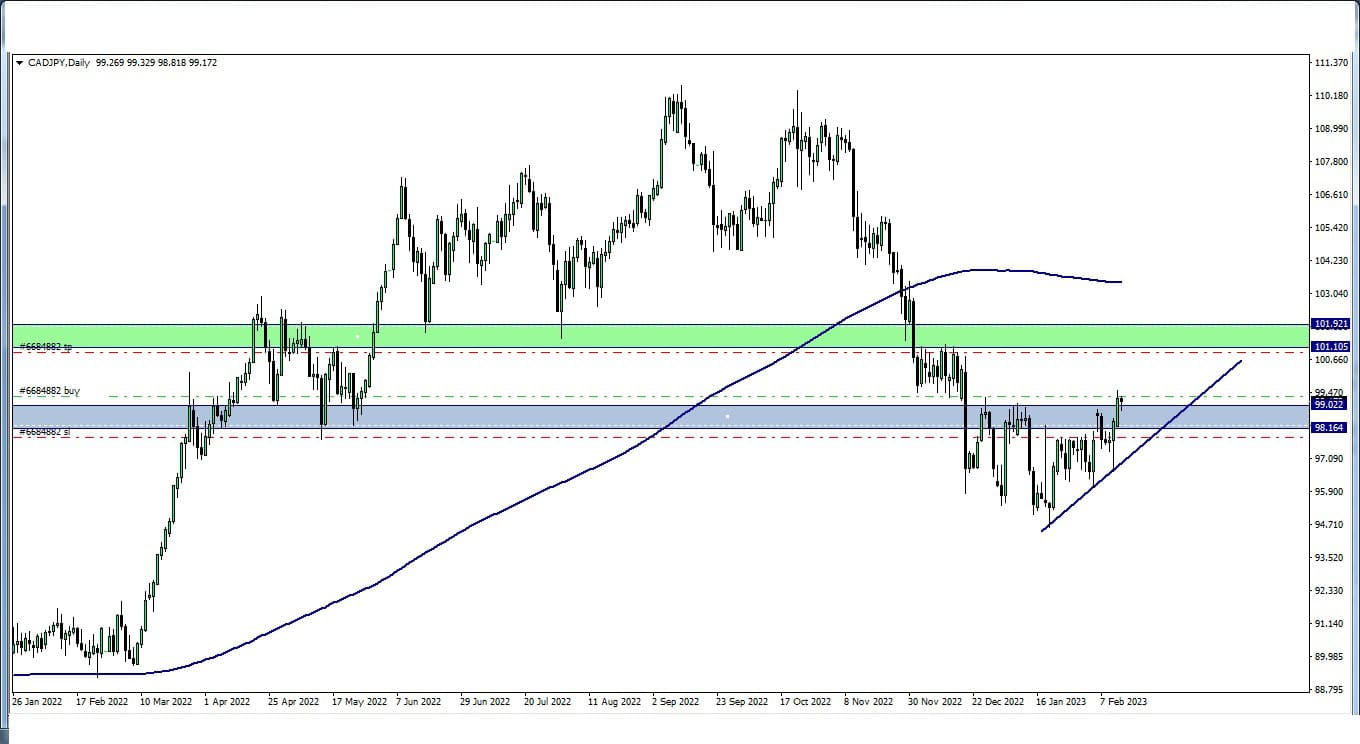Viewport: 1360px width, 744px height.
Task: Click the 23 Sep 2022 date label
Action: tap(743, 702)
